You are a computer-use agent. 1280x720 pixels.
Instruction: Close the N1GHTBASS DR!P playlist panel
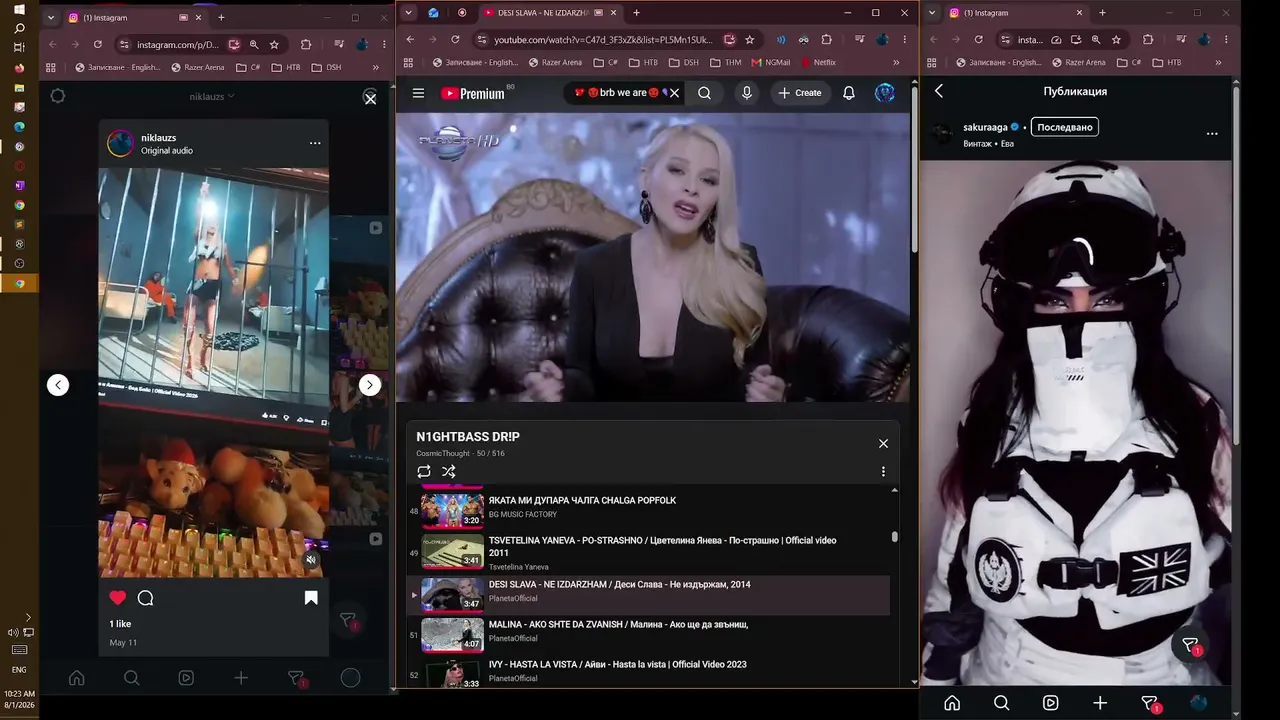pos(883,443)
